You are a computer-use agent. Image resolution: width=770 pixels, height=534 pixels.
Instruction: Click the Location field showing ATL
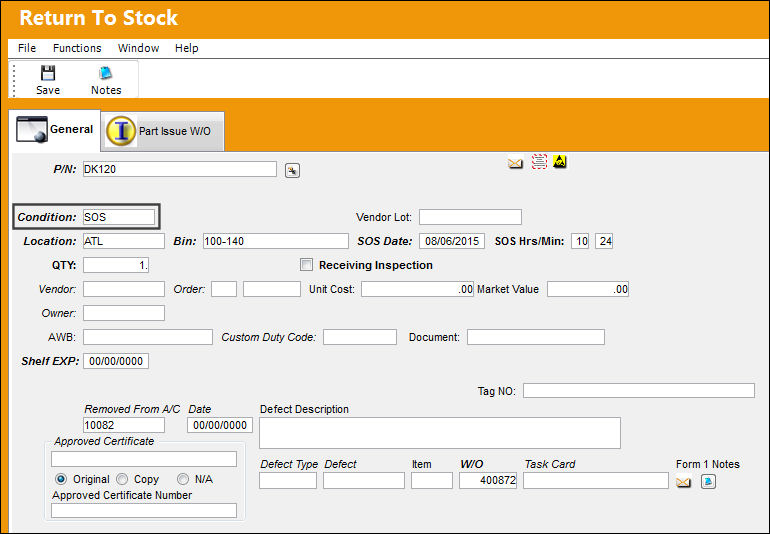click(x=124, y=241)
